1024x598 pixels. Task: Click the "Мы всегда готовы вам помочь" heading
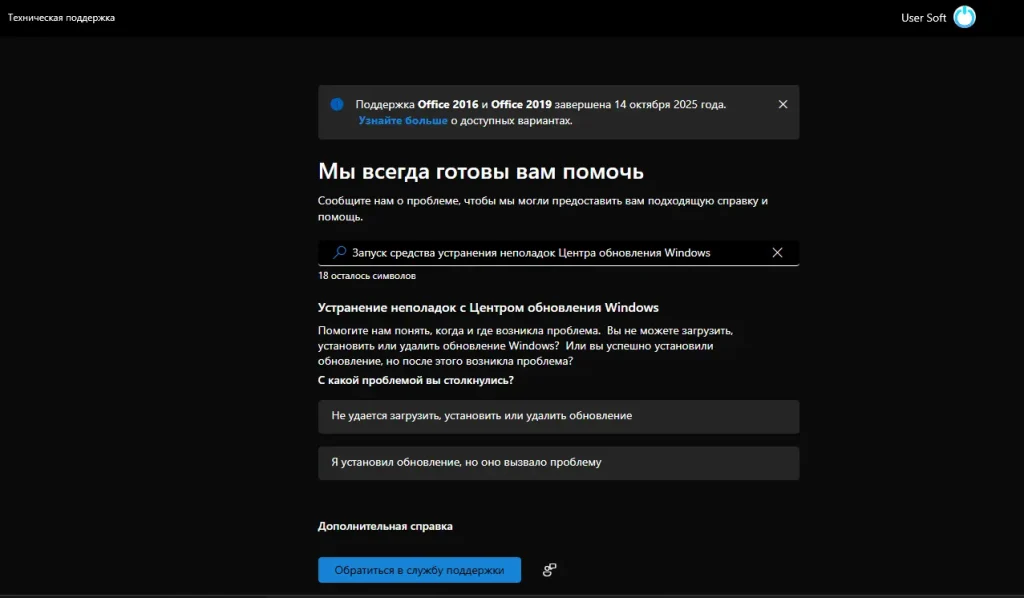point(481,171)
